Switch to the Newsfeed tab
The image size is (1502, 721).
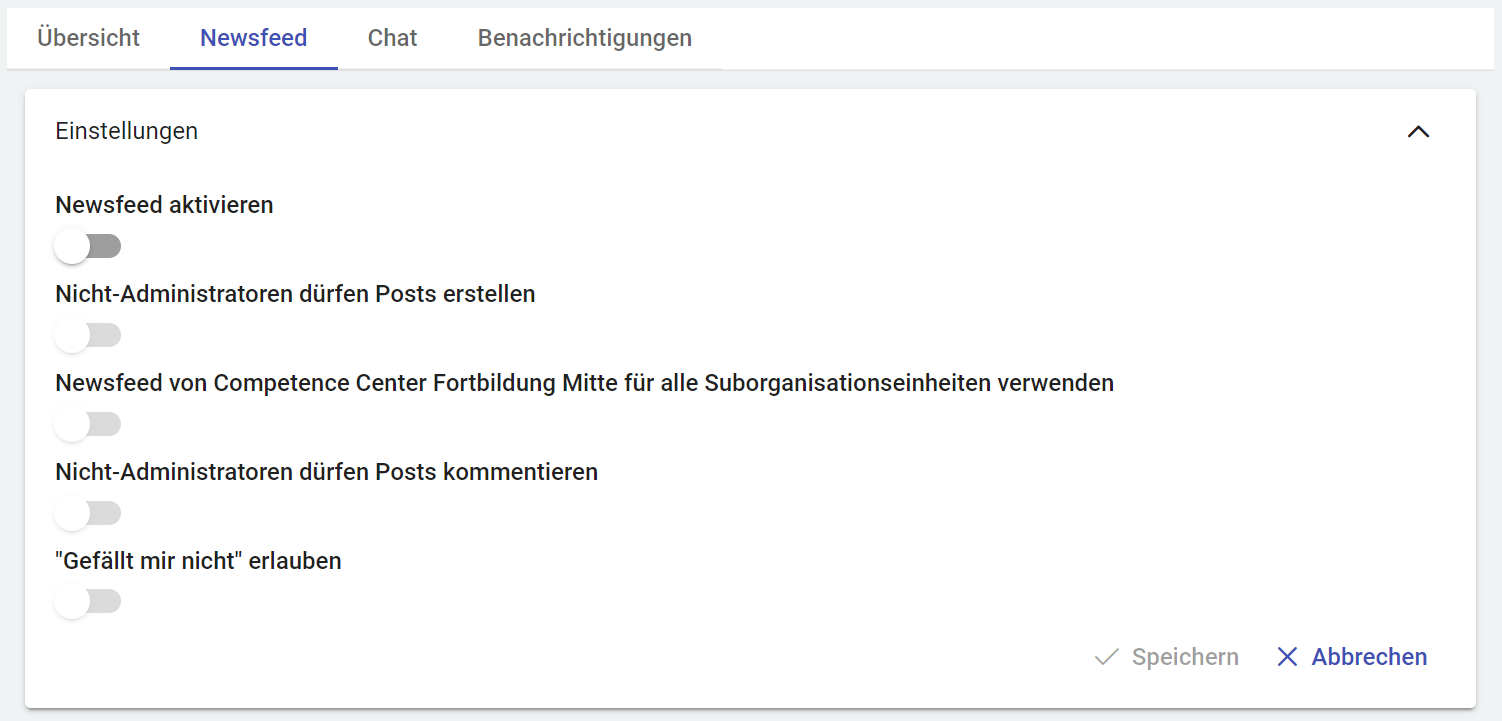[x=253, y=38]
